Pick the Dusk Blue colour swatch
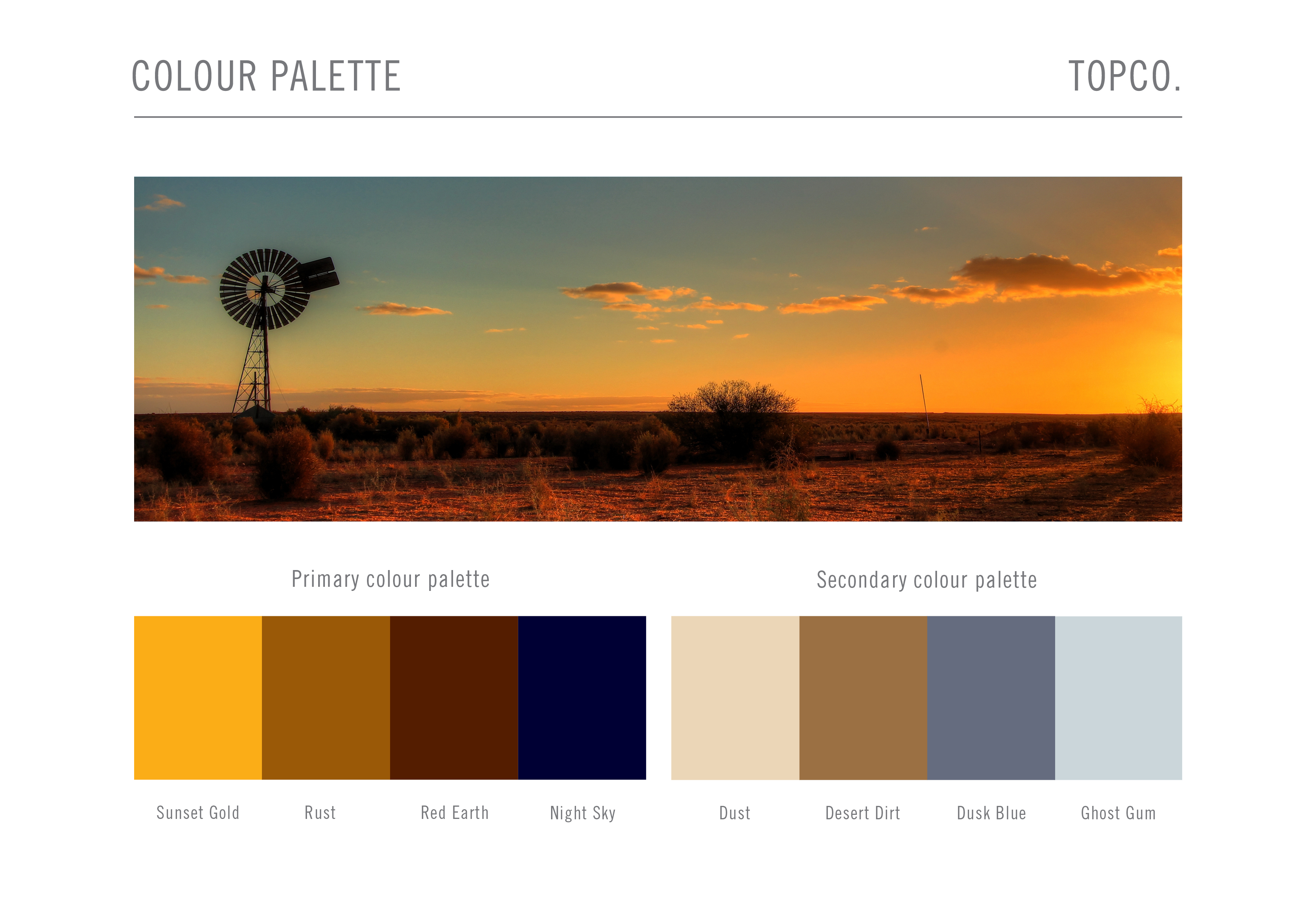The width and height of the screenshot is (1307, 924). pos(991,697)
